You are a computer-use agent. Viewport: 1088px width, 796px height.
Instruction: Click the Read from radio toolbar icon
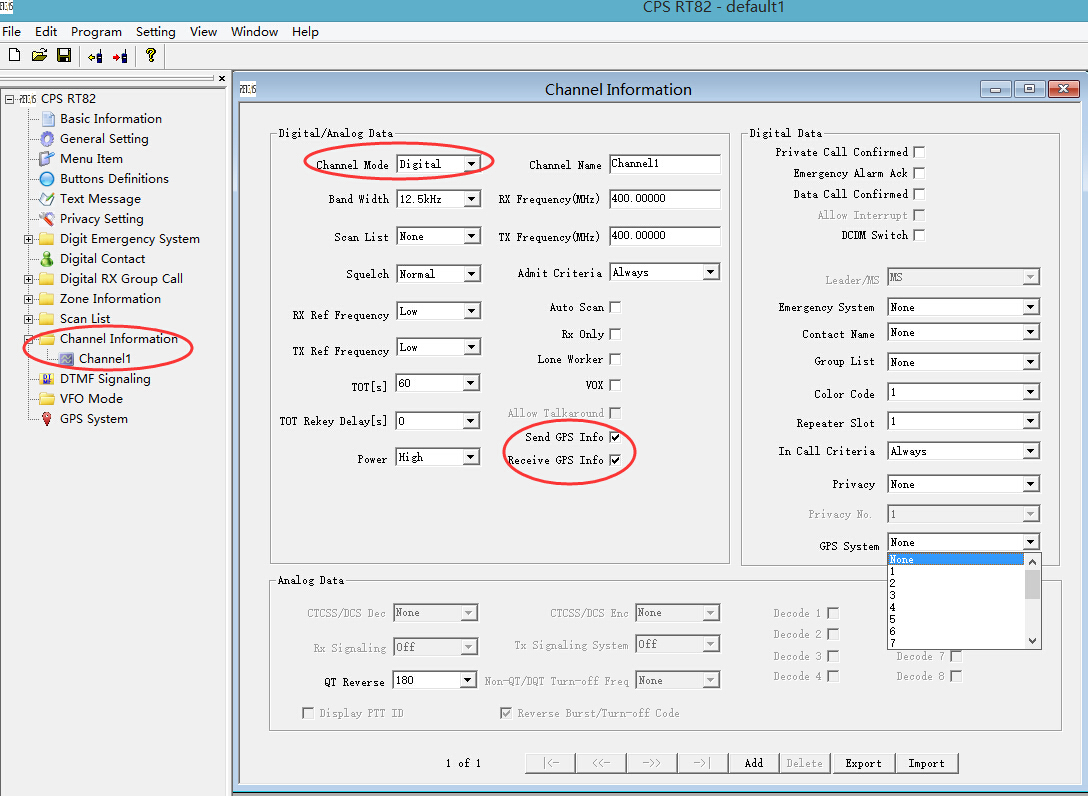click(95, 56)
